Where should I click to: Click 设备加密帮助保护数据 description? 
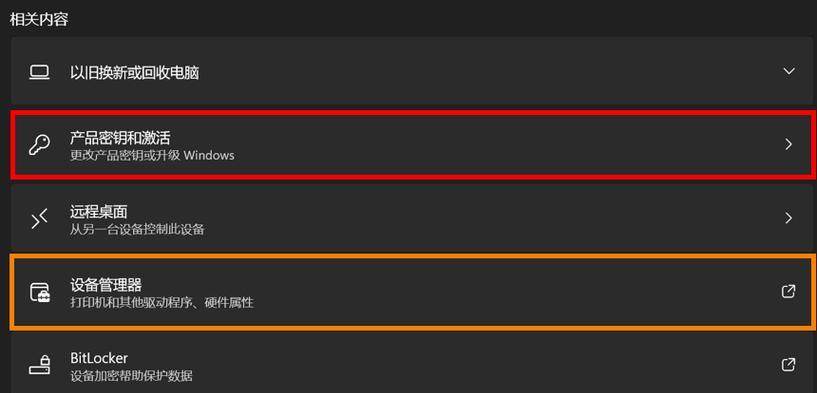[x=131, y=375]
